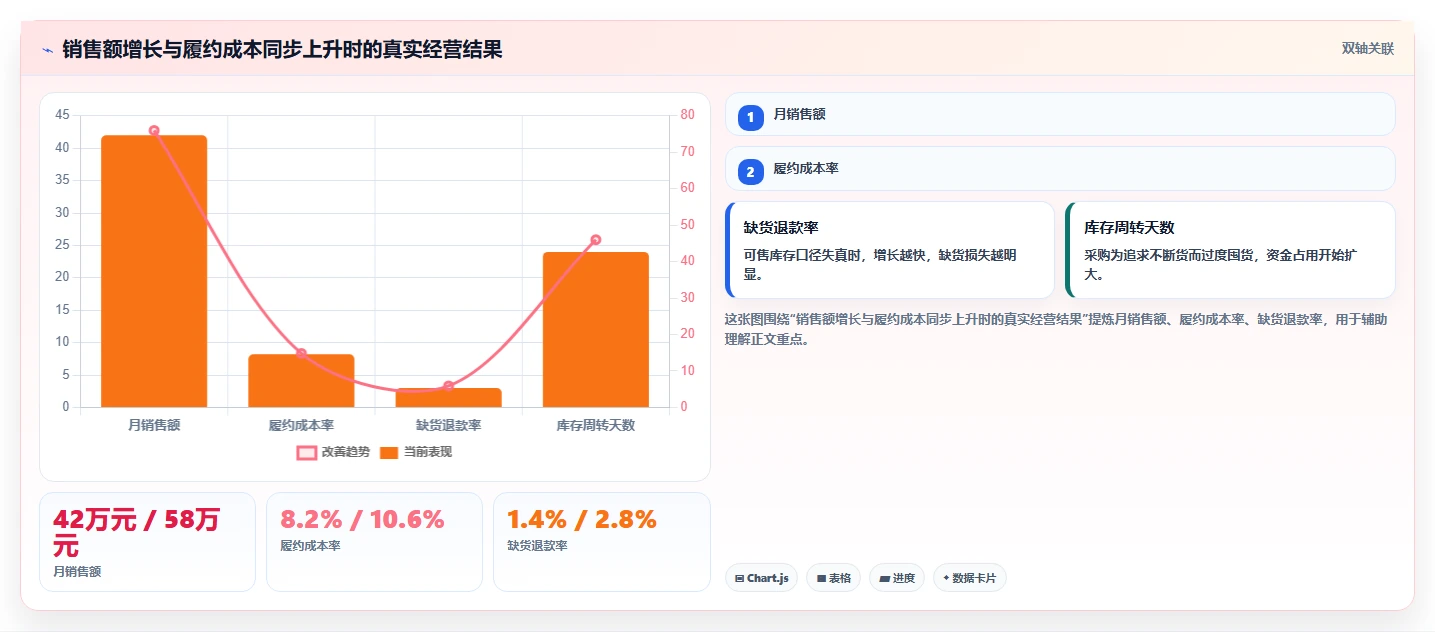
Task: Click the trend line point above 月销售额
Action: (154, 131)
